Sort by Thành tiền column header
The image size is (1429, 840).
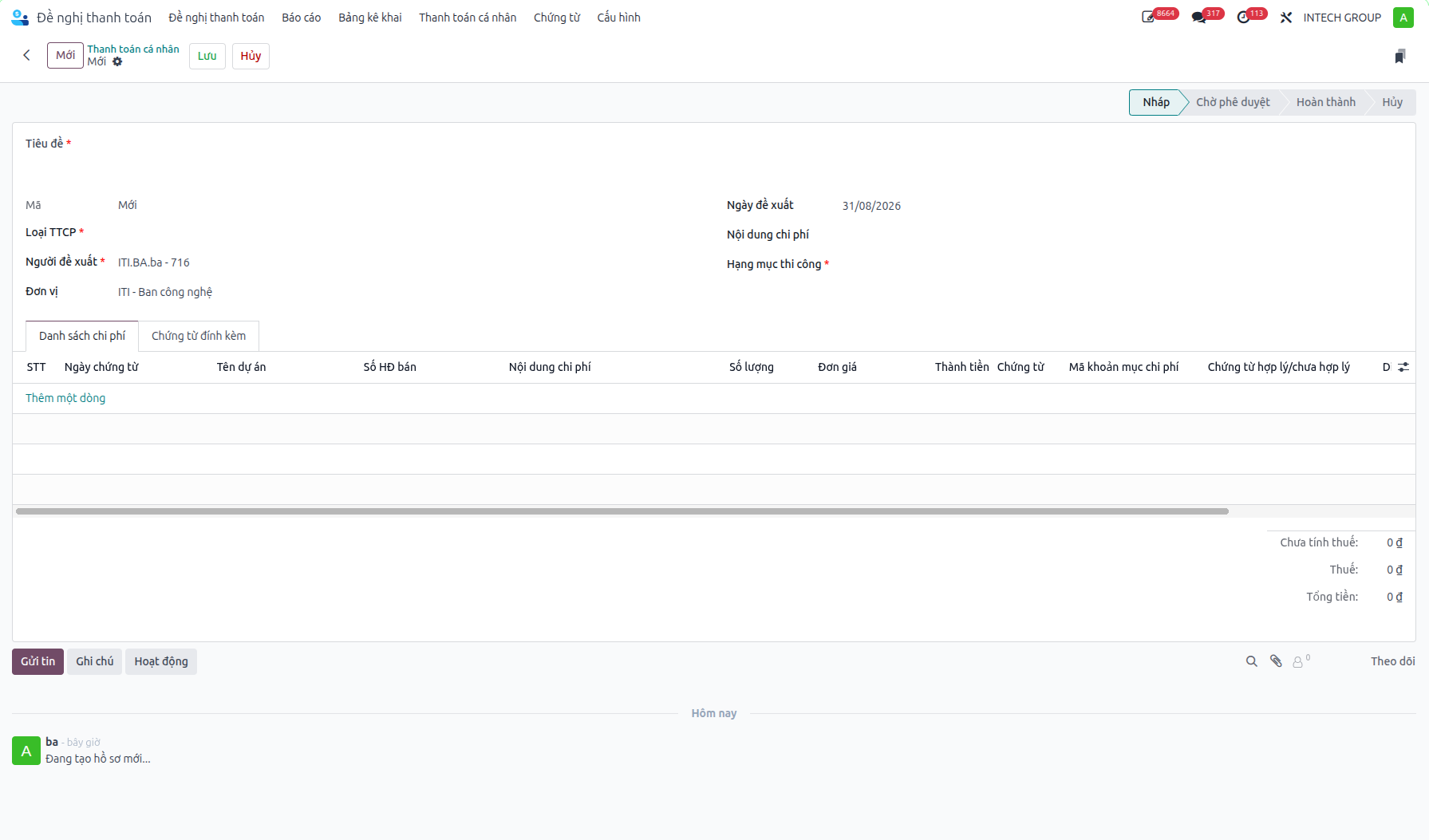tap(961, 367)
